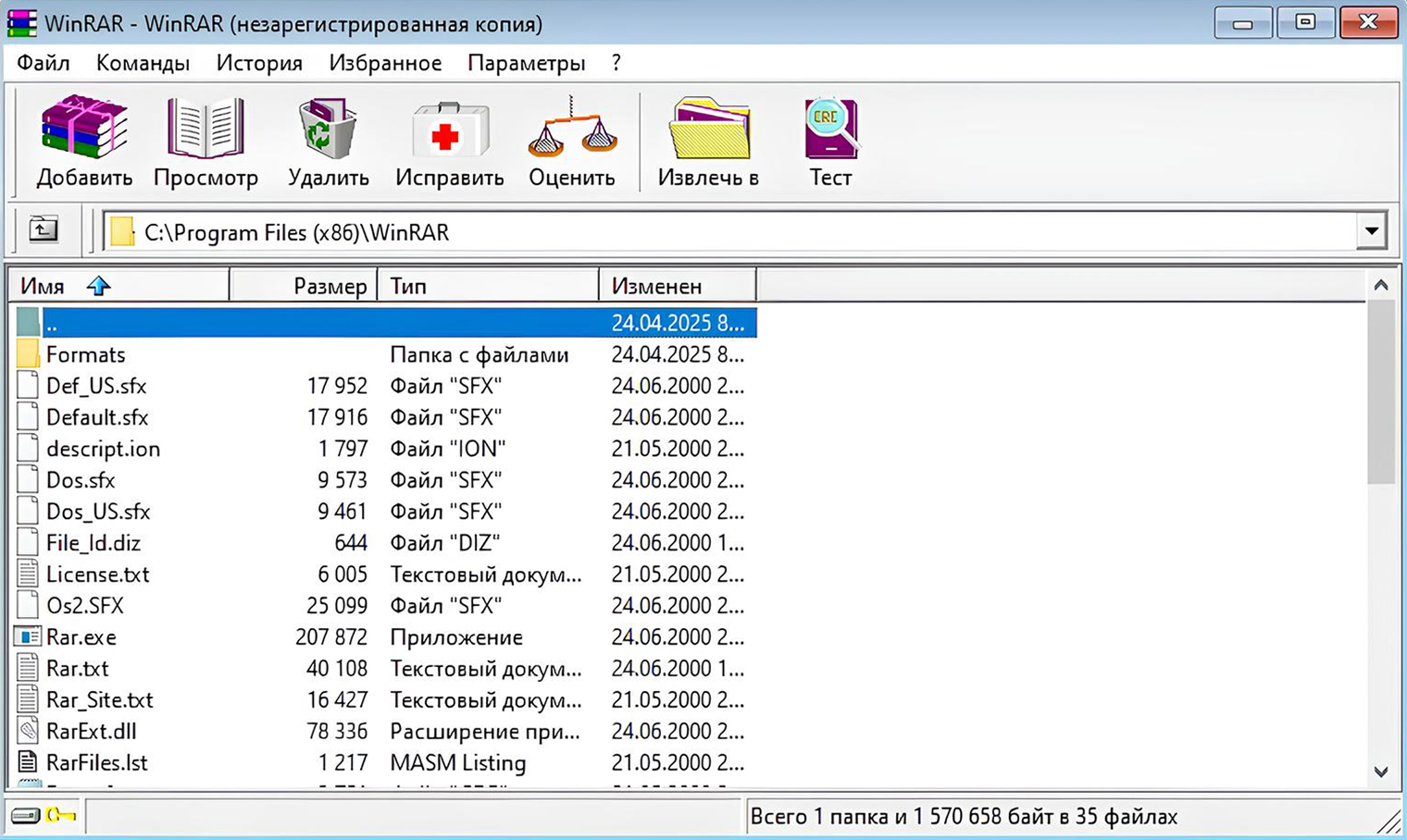Minimize the WinRAR window
Screen dimensions: 1407x840
tap(1242, 22)
